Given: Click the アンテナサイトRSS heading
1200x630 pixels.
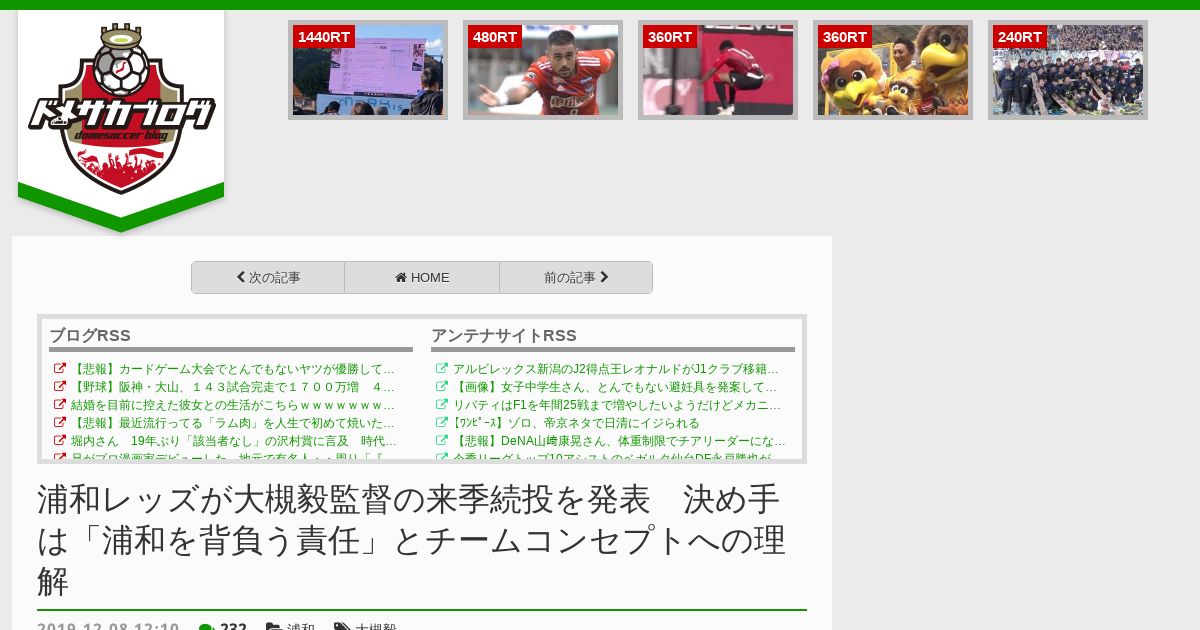Looking at the screenshot, I should [504, 336].
